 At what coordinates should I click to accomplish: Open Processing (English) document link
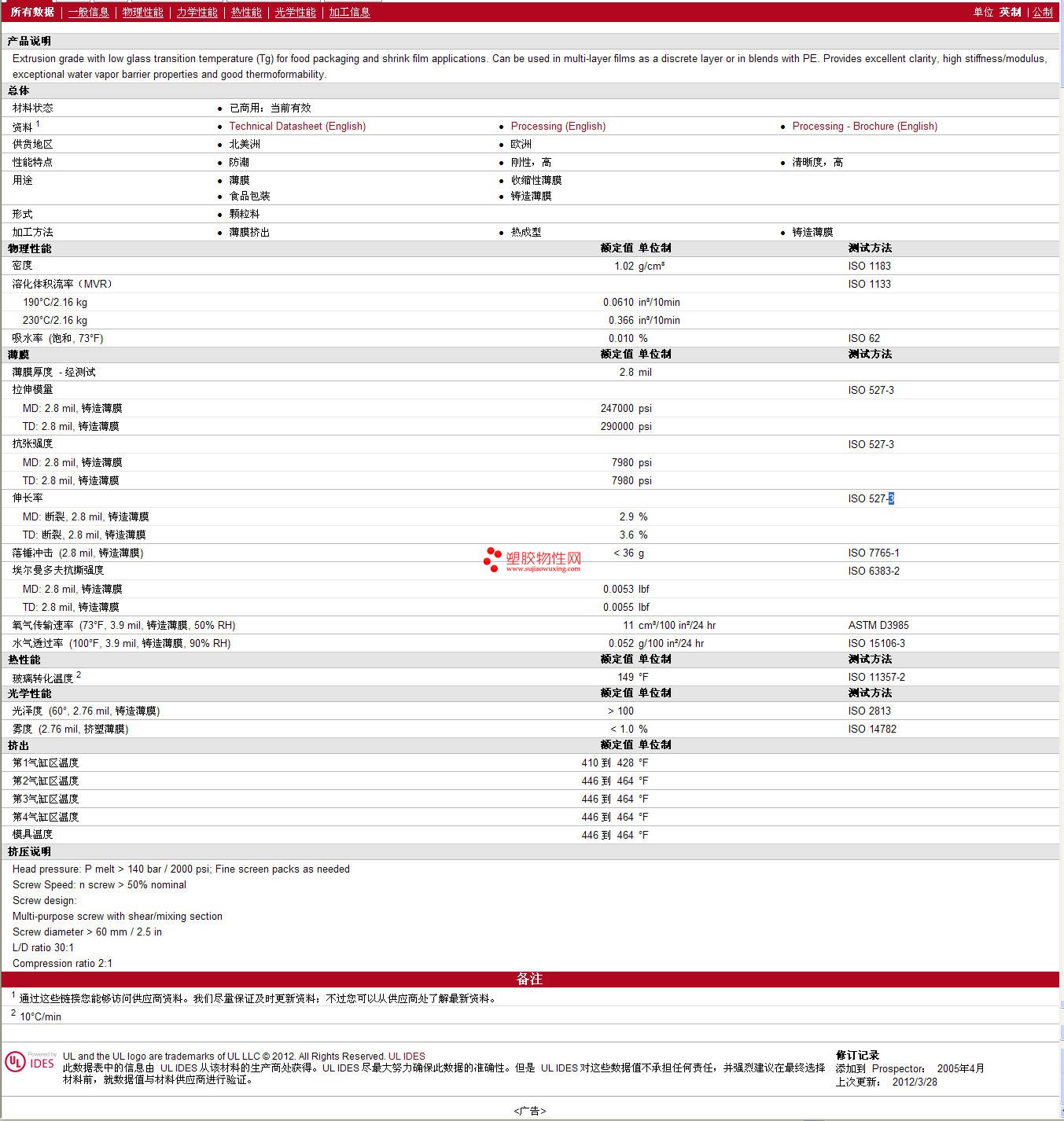[x=558, y=126]
